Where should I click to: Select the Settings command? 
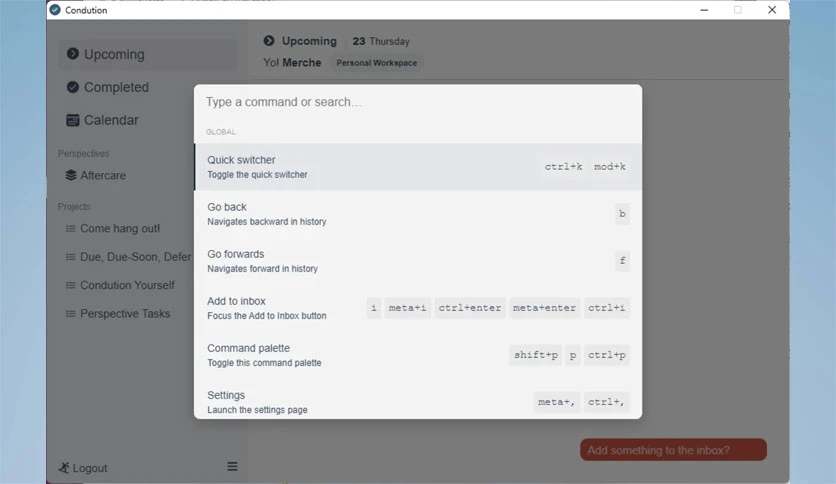point(418,399)
